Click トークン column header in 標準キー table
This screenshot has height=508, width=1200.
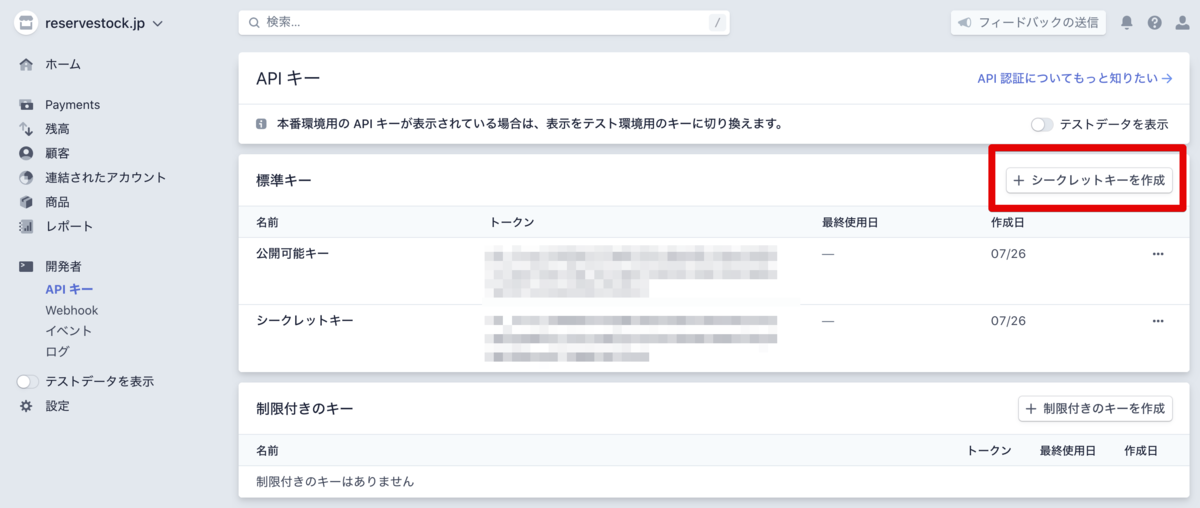click(x=512, y=222)
